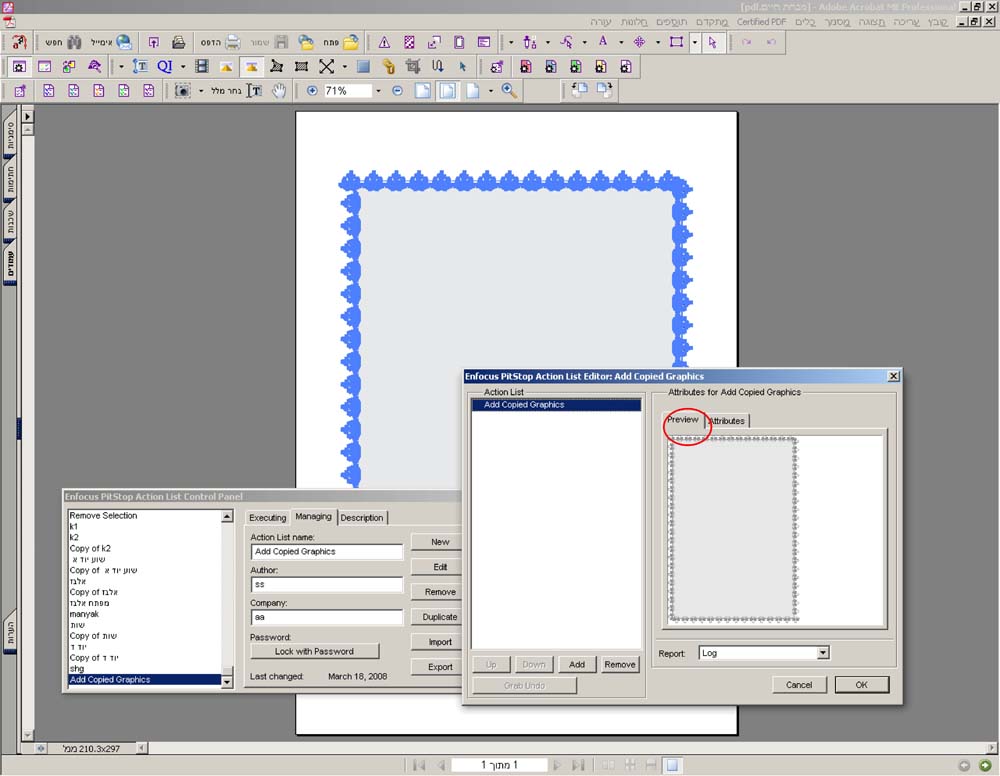This screenshot has height=776, width=1000.
Task: Click the zoom in plus icon
Action: (x=312, y=91)
